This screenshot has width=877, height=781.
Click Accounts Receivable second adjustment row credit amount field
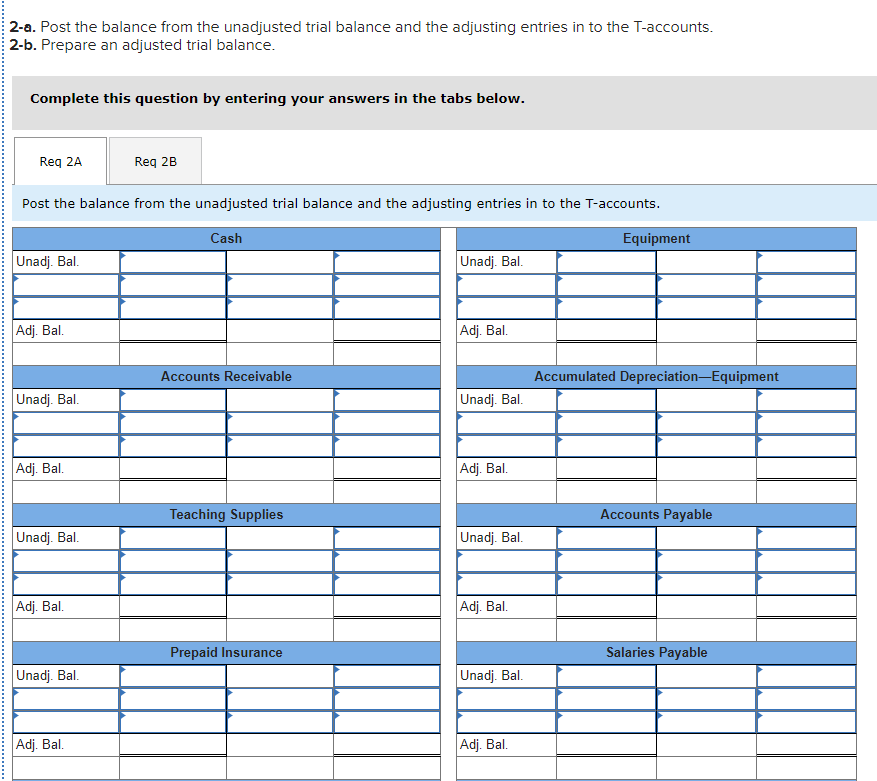pos(386,446)
